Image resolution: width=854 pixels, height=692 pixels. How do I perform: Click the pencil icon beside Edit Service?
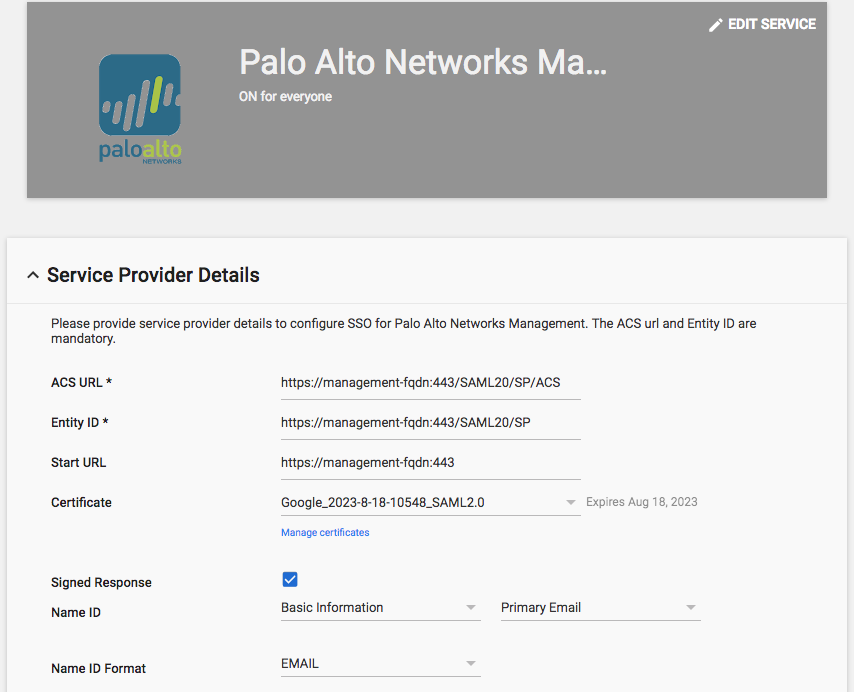715,25
